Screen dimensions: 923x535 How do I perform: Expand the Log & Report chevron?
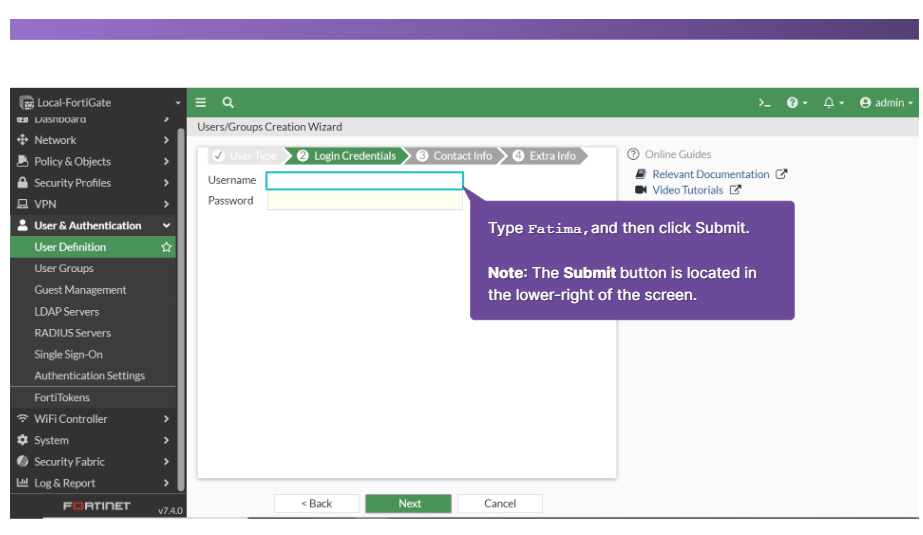pyautogui.click(x=166, y=483)
